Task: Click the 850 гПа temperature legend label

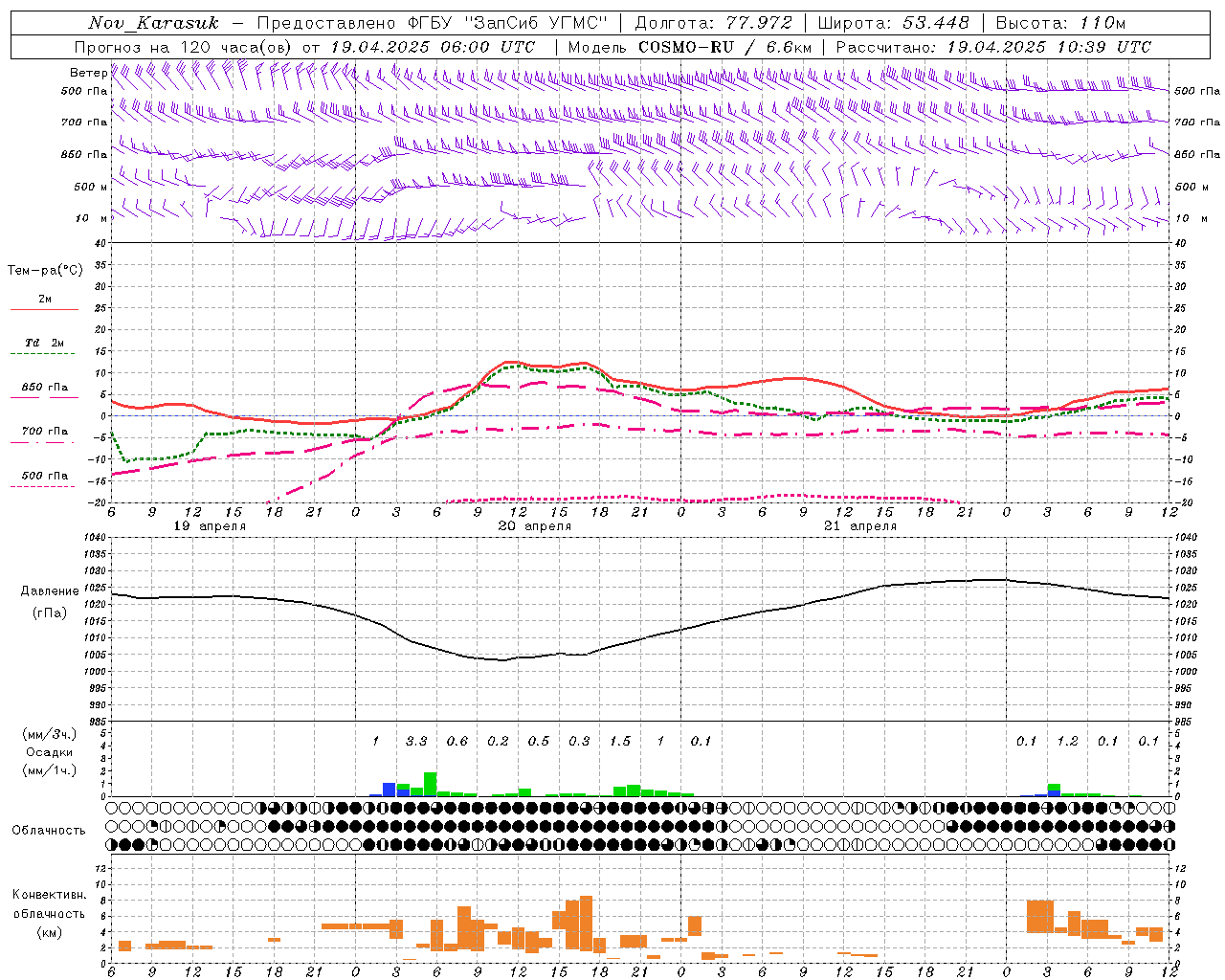Action: (x=44, y=388)
